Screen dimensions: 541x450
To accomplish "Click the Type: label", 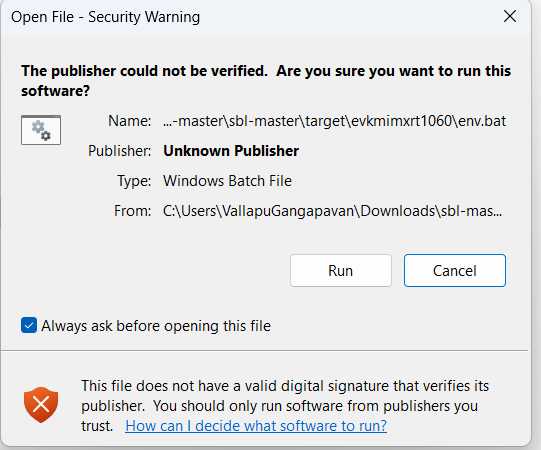I will (x=134, y=181).
